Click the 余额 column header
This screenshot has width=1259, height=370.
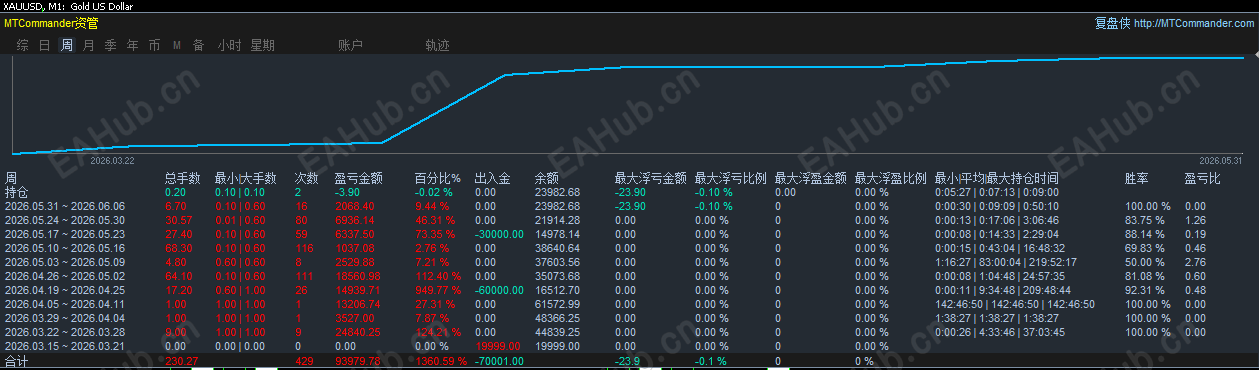pos(546,178)
